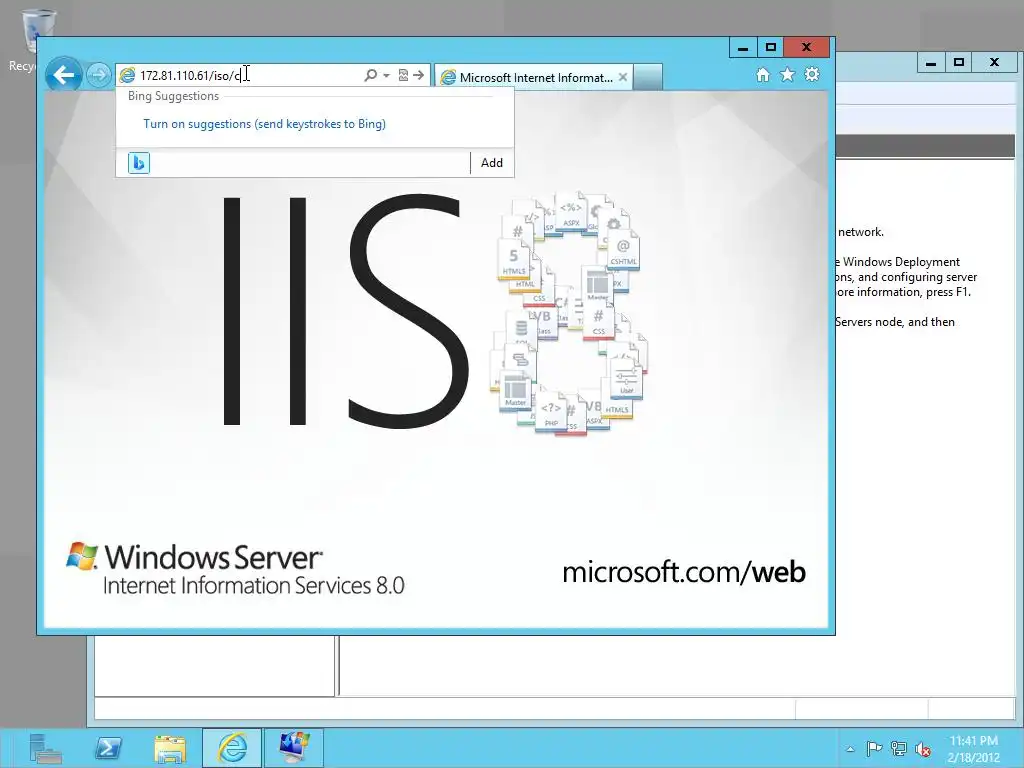This screenshot has width=1024, height=768.
Task: Turn on Bing suggestions link
Action: pyautogui.click(x=264, y=123)
